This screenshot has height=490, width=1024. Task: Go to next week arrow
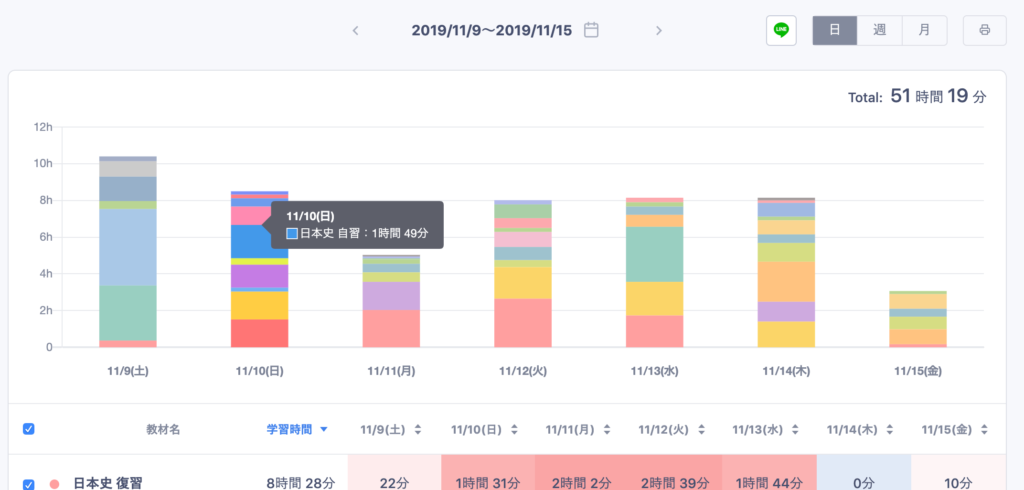(658, 30)
